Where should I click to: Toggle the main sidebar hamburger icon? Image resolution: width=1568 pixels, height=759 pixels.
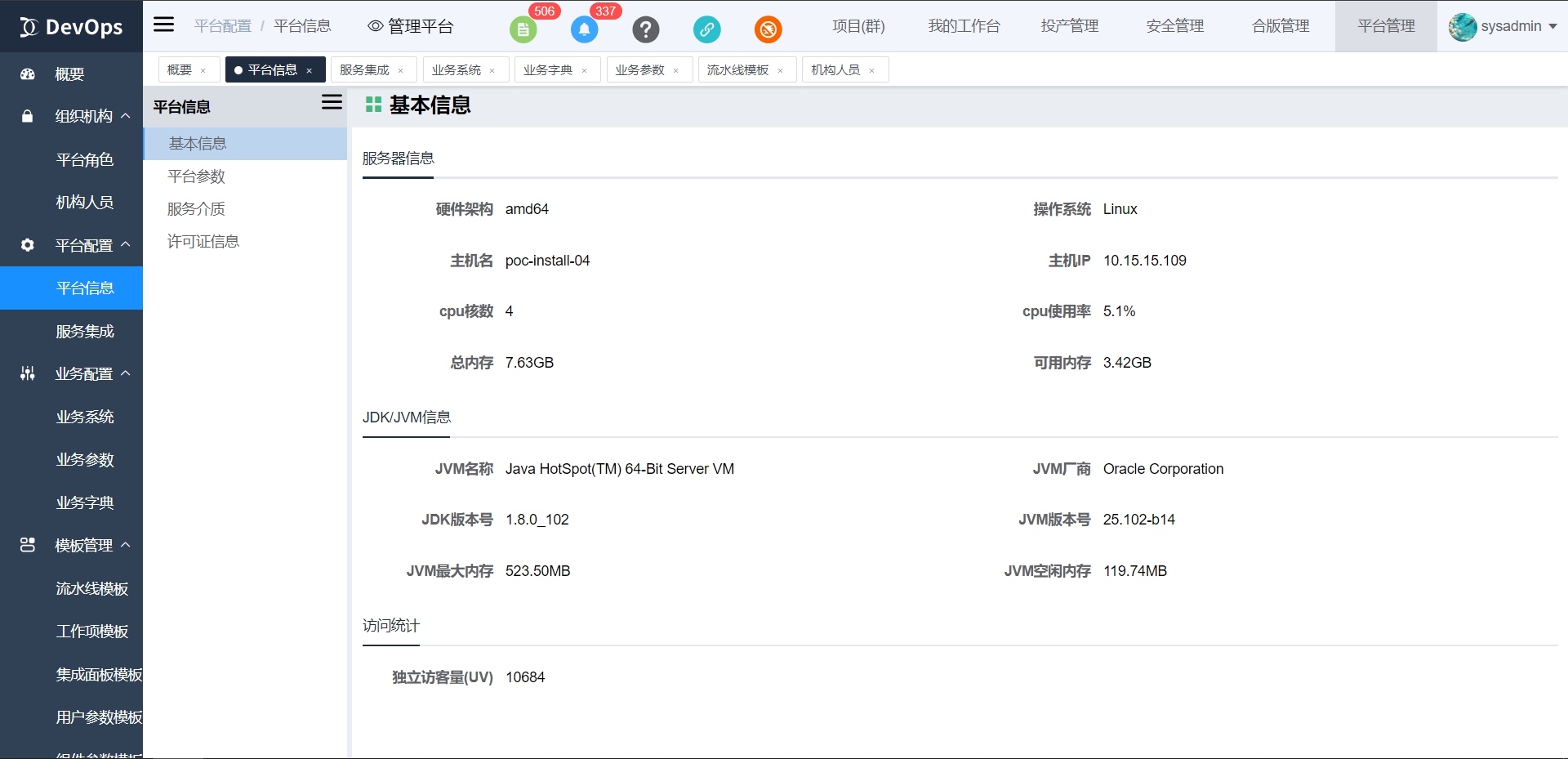[164, 25]
